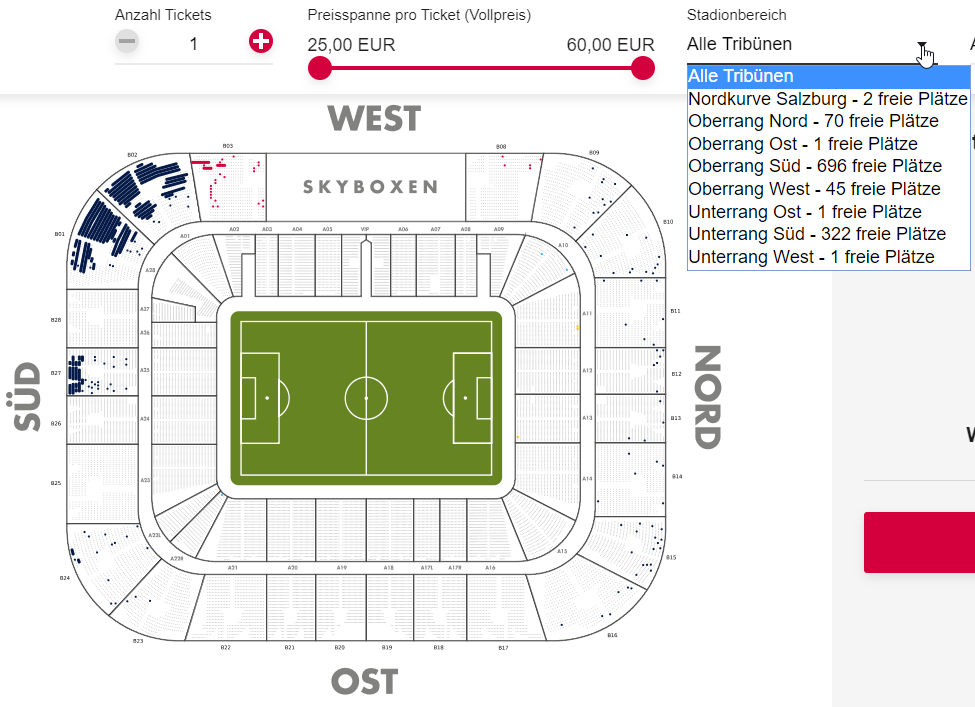
Task: Decrease ticket count with minus icon
Action: tap(127, 42)
